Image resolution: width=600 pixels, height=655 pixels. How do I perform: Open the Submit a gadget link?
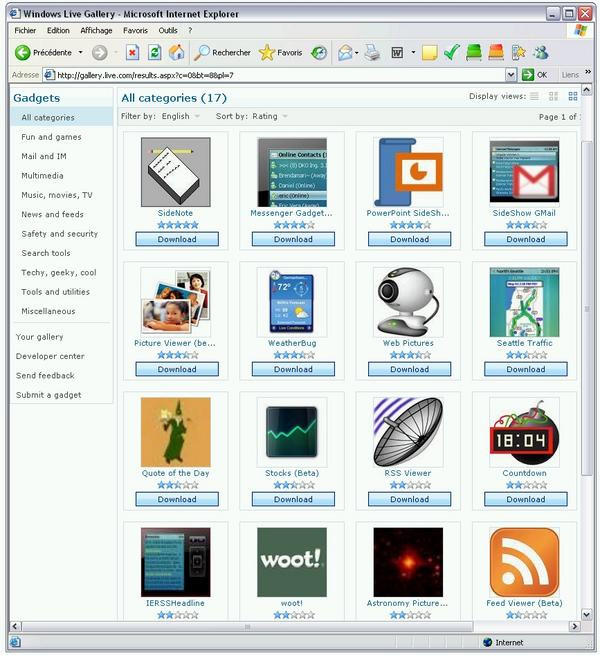(48, 395)
